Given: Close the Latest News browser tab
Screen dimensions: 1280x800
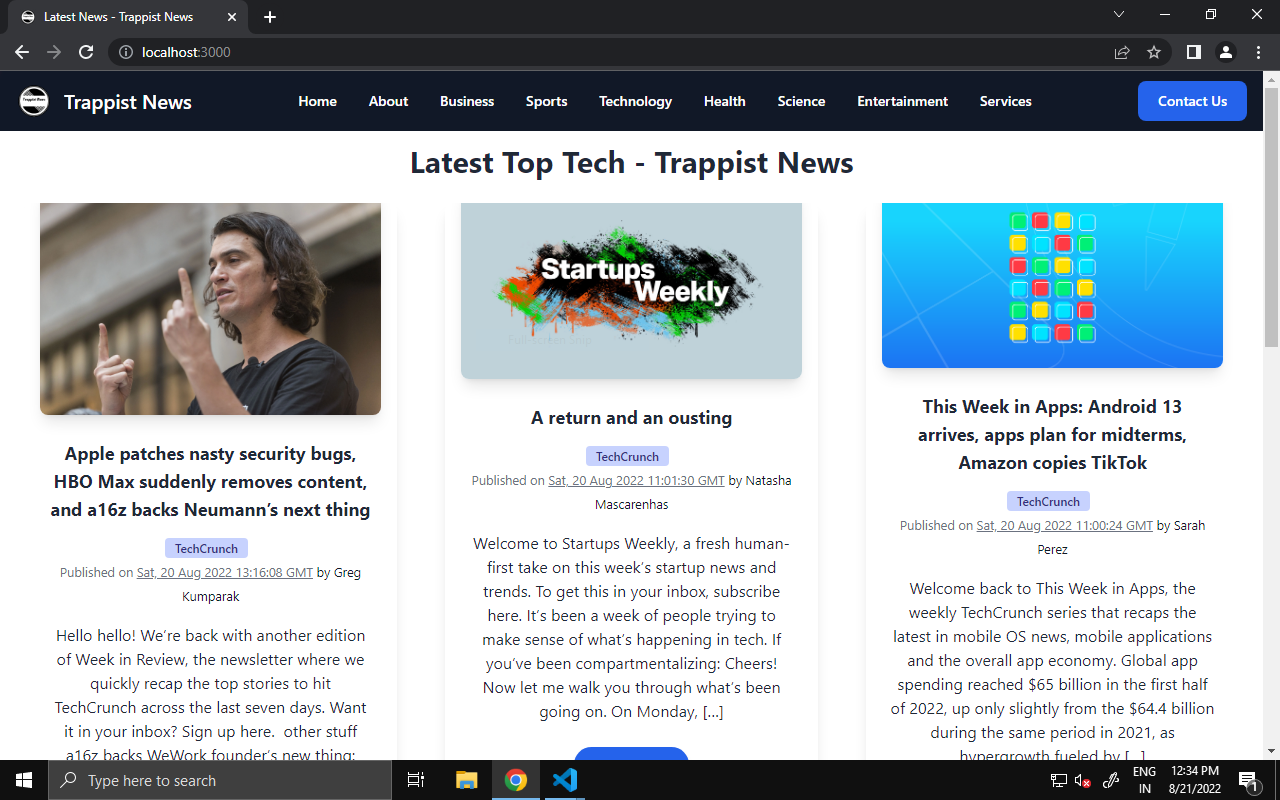Looking at the screenshot, I should point(232,17).
